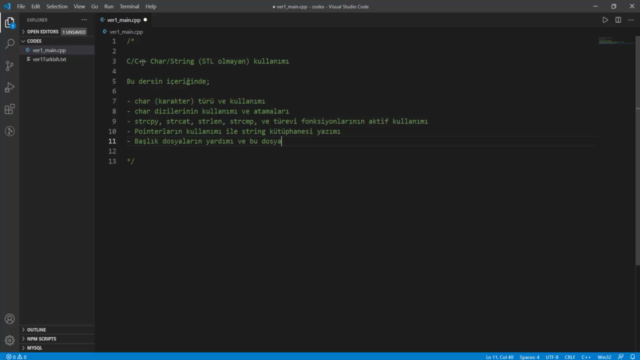Open the Run menu

point(109,7)
